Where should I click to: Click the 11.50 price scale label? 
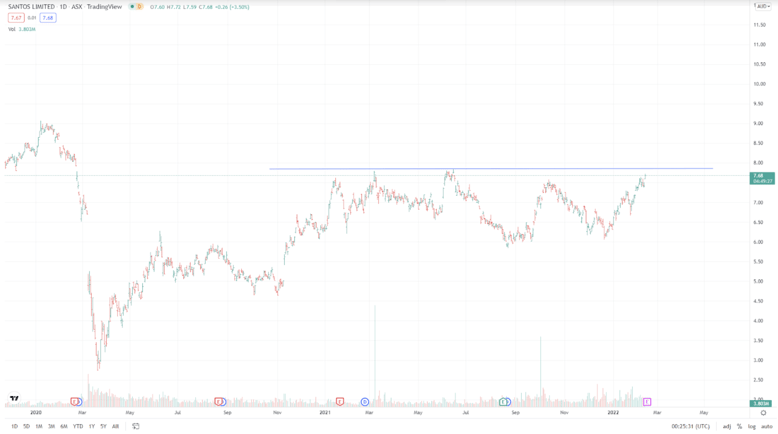click(759, 25)
